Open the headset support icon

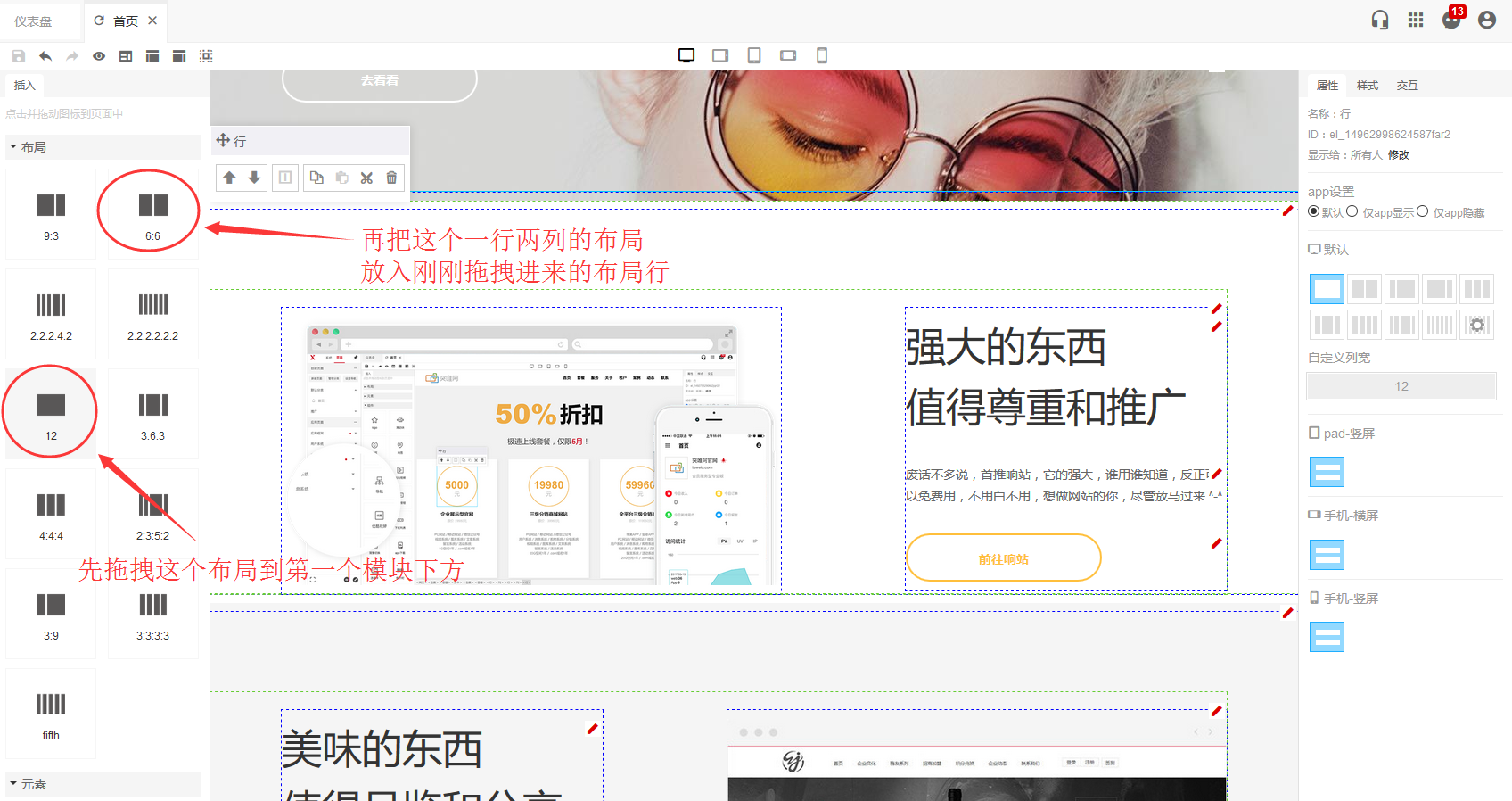1380,20
